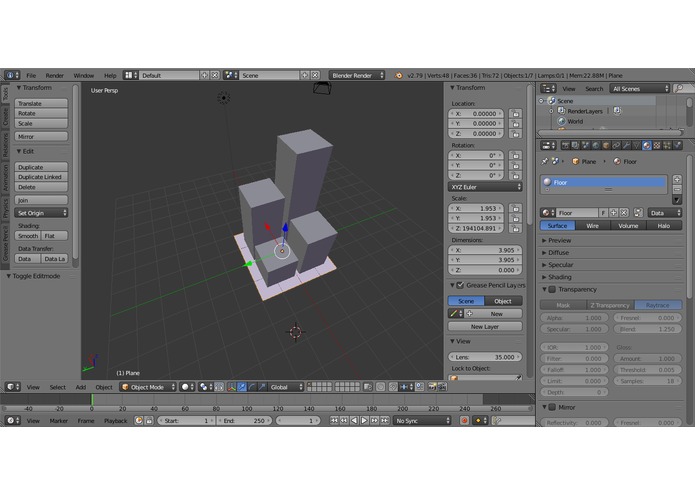Select Object grease pencil source
The image size is (695, 494).
pos(503,301)
